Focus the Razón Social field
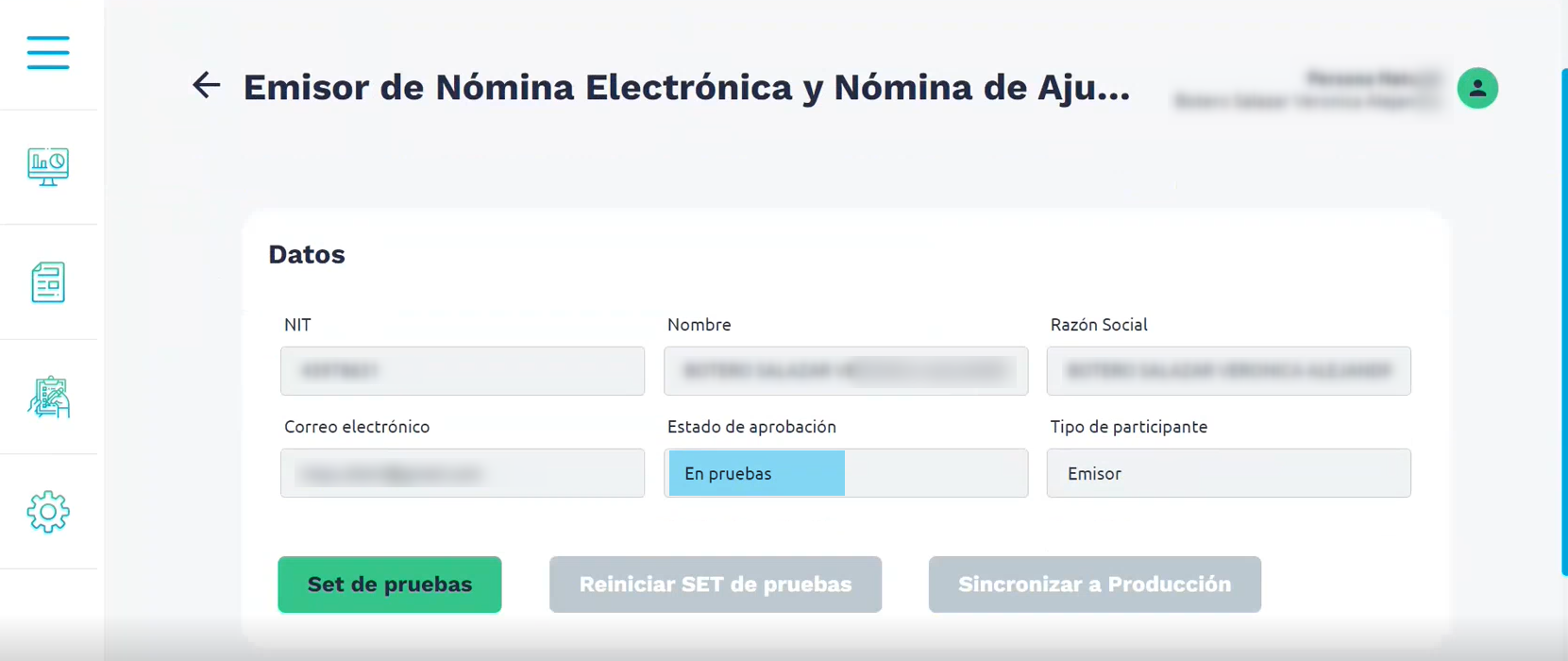Screen dimensions: 1568x661 (x=1228, y=371)
